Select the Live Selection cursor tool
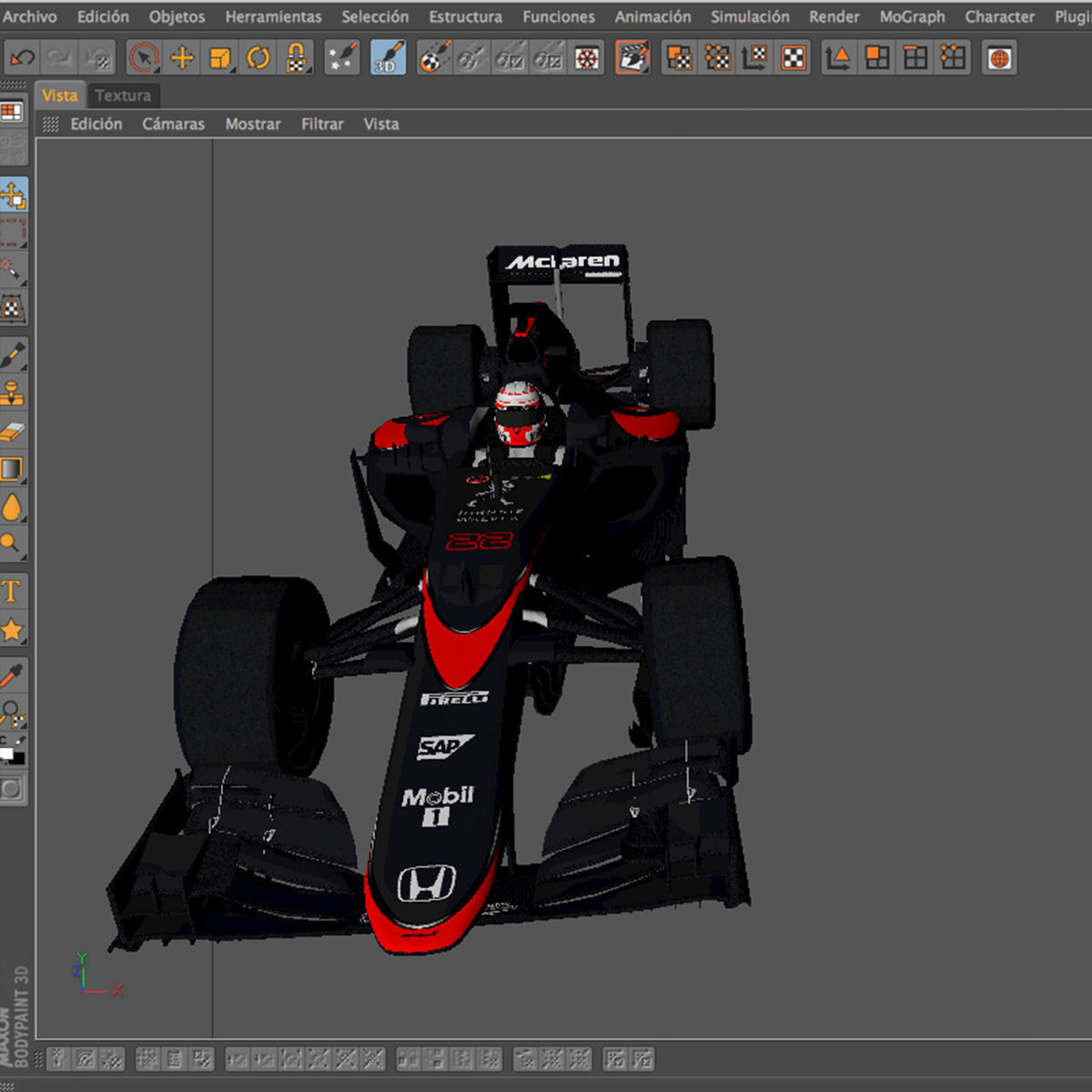Screen dimensions: 1092x1092 coord(144,59)
